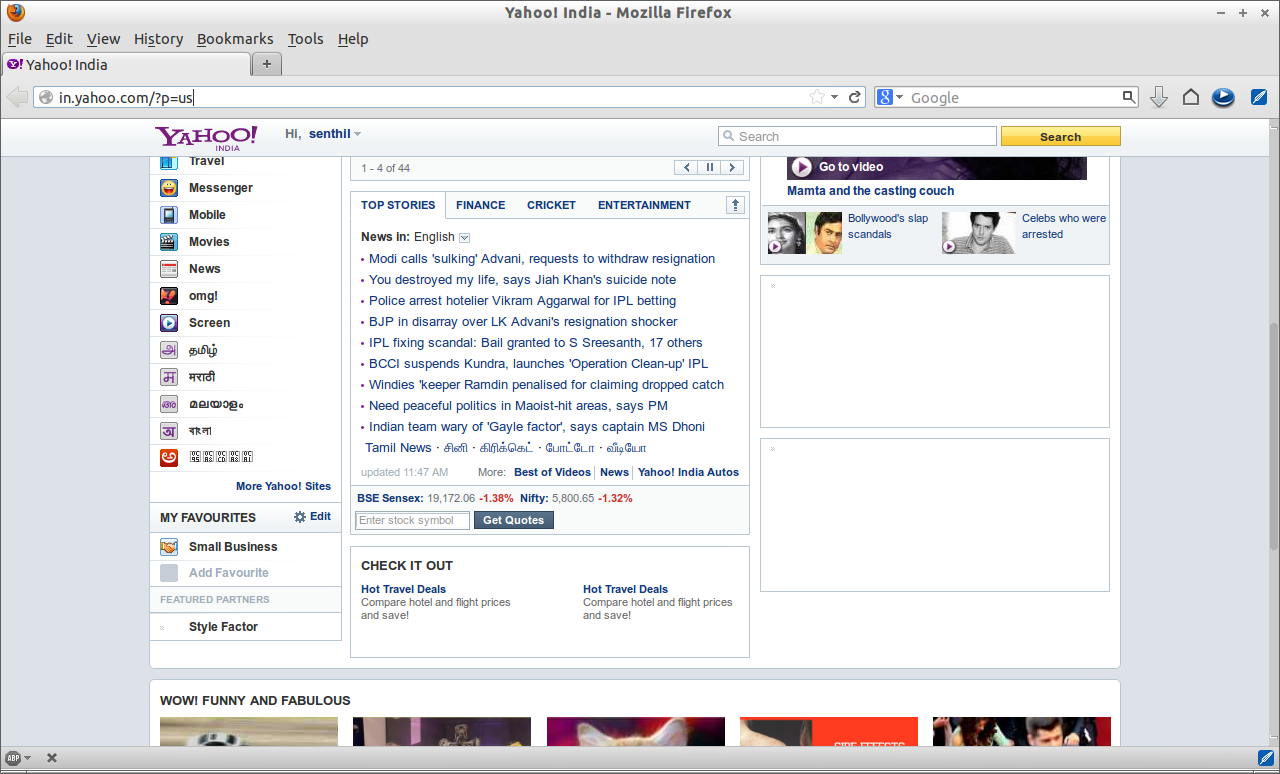Select the TOP STORIES tab

click(x=398, y=205)
